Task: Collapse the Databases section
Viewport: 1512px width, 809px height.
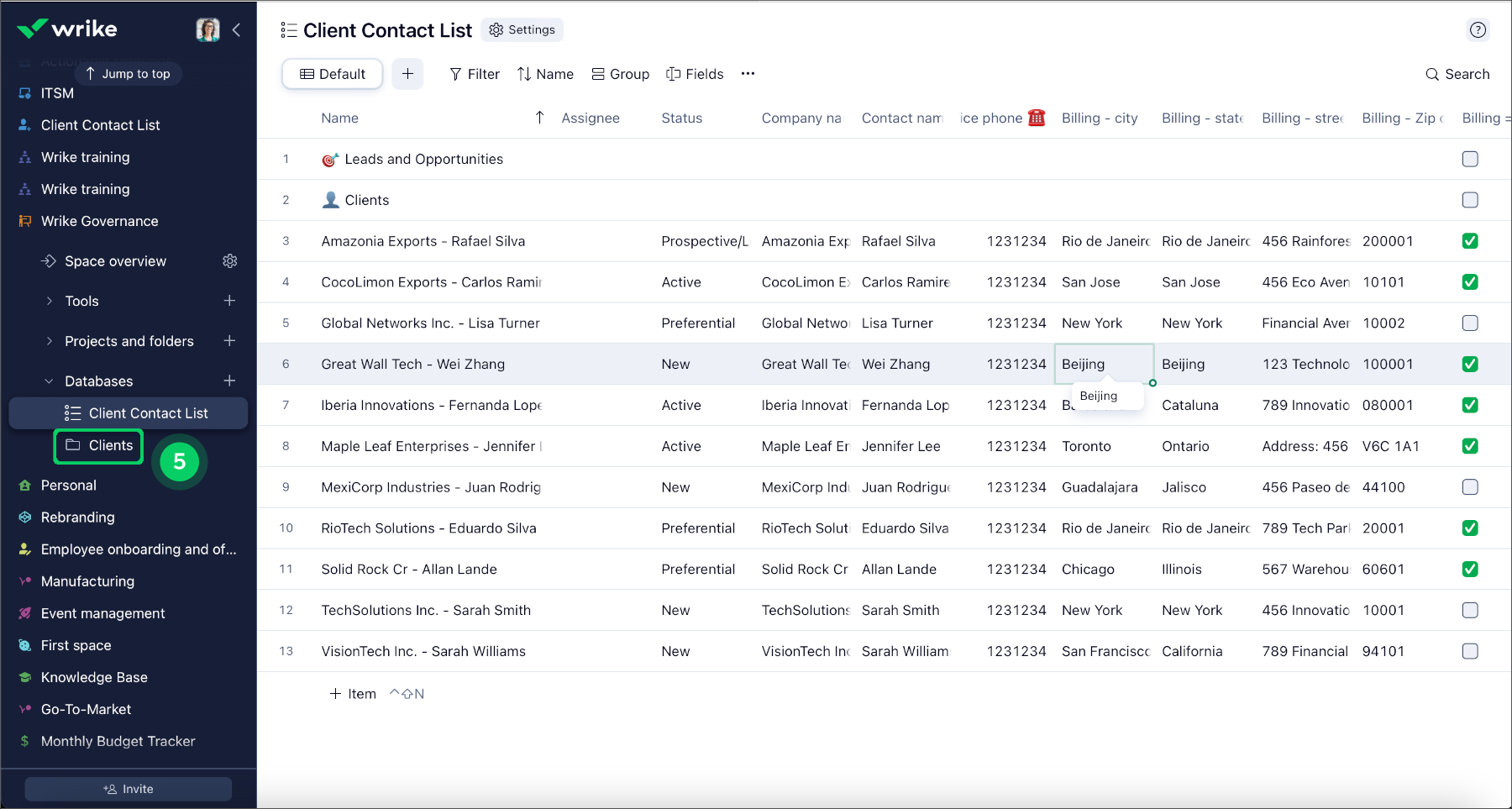Action: pos(50,381)
